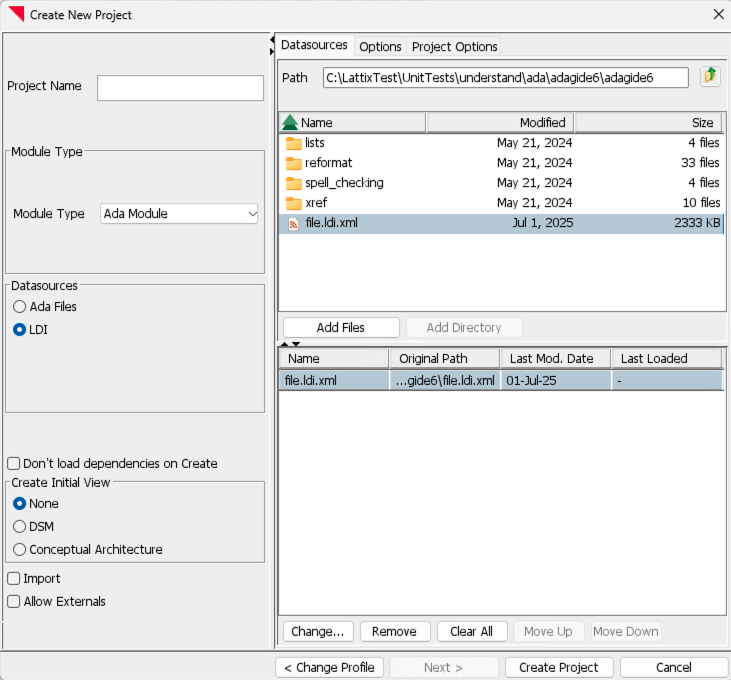Select the xref folder row

coord(501,203)
